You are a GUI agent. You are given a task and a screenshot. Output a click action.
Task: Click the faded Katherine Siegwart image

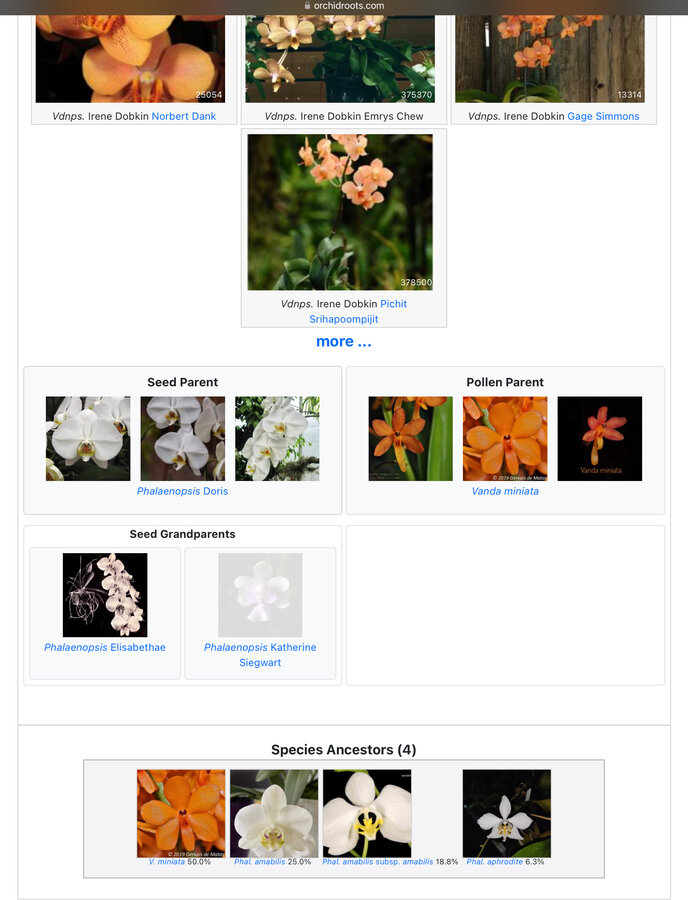260,595
